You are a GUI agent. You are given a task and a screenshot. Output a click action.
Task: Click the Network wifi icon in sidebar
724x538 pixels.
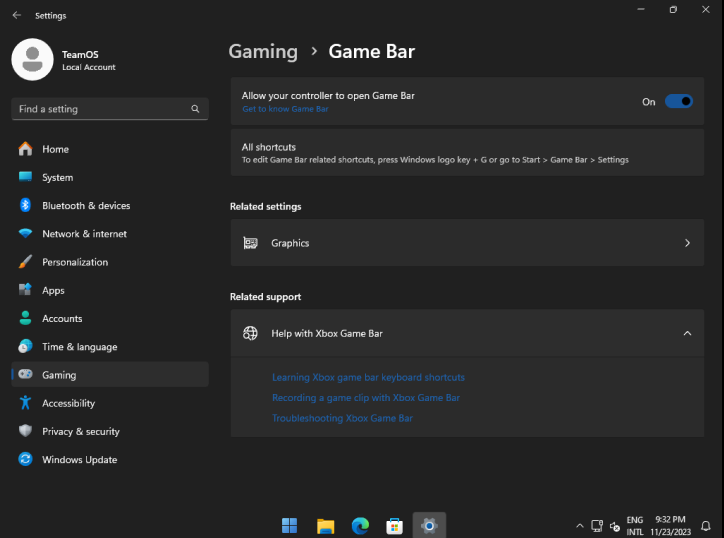(x=25, y=233)
